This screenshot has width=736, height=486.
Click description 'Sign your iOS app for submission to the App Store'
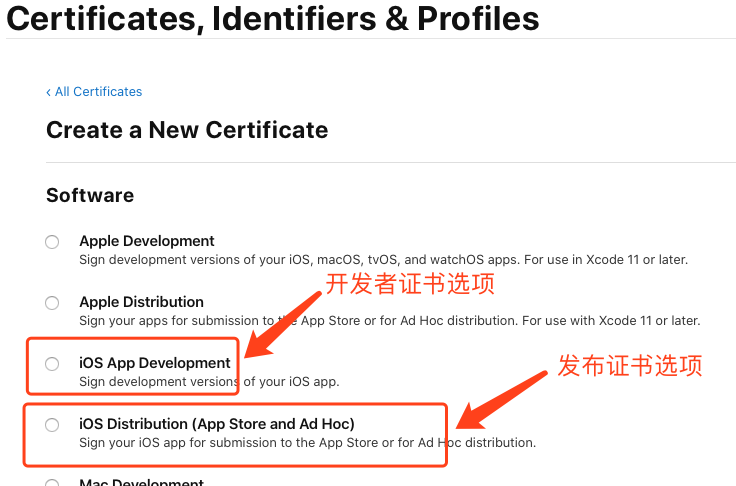(x=307, y=443)
